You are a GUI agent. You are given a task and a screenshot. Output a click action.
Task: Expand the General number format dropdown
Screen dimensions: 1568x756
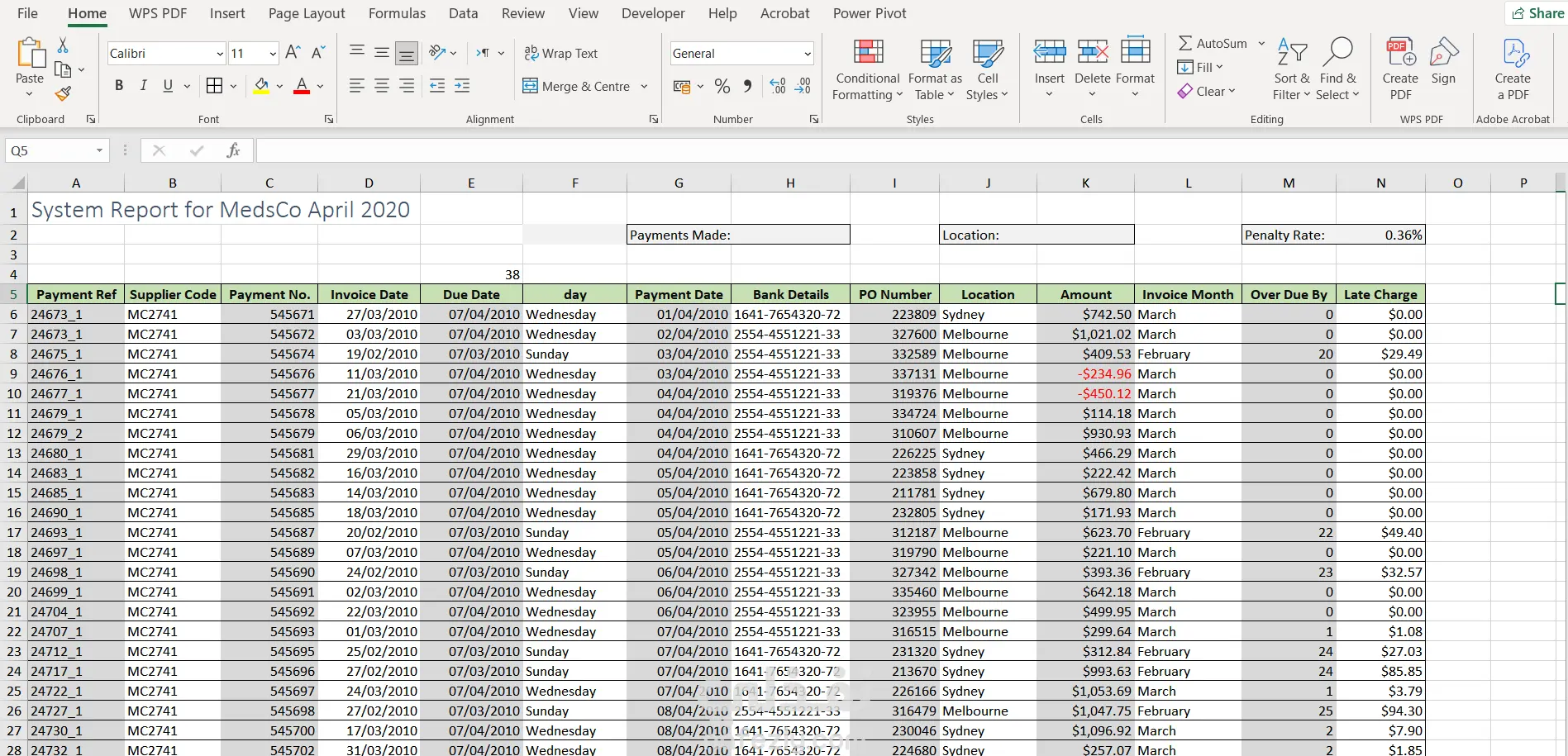pyautogui.click(x=807, y=54)
